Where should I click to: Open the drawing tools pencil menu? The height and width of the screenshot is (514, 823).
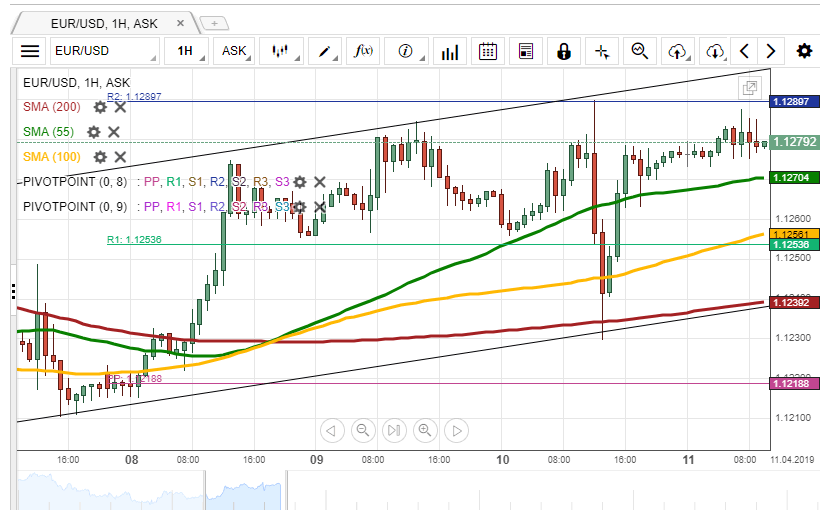tap(325, 51)
